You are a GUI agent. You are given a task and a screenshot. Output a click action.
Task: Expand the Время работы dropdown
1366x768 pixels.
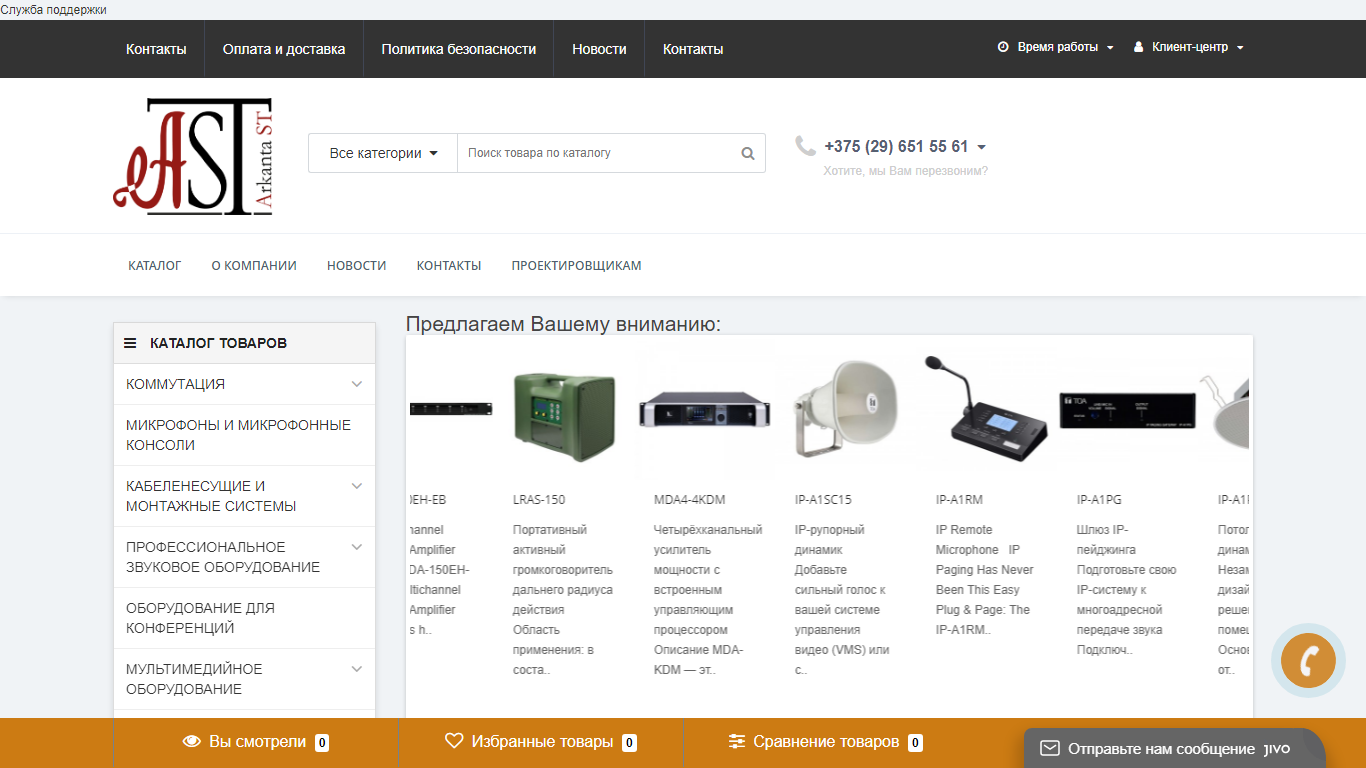tap(1056, 47)
